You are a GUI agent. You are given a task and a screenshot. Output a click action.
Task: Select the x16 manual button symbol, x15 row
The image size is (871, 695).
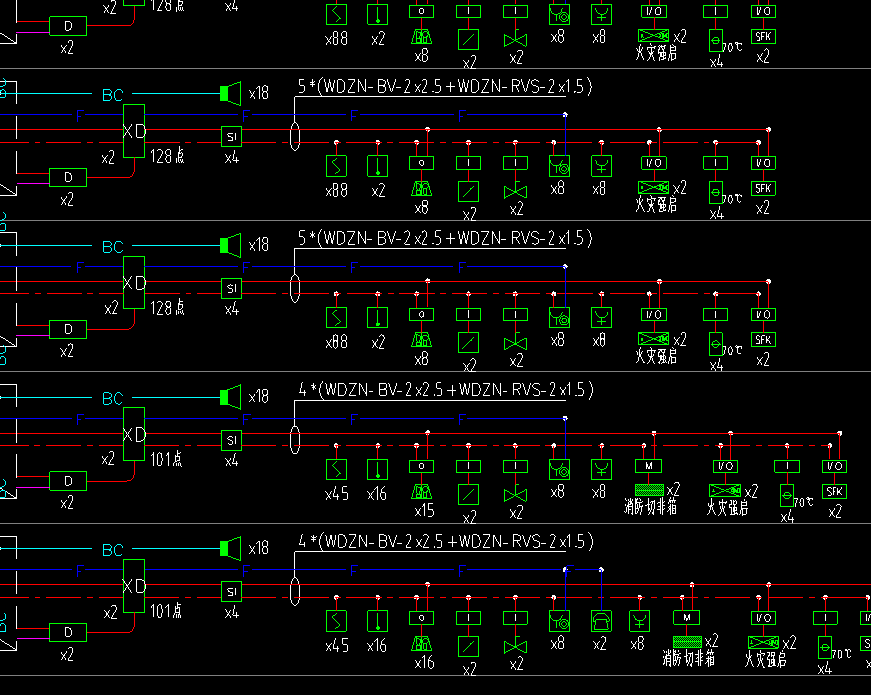click(x=378, y=469)
